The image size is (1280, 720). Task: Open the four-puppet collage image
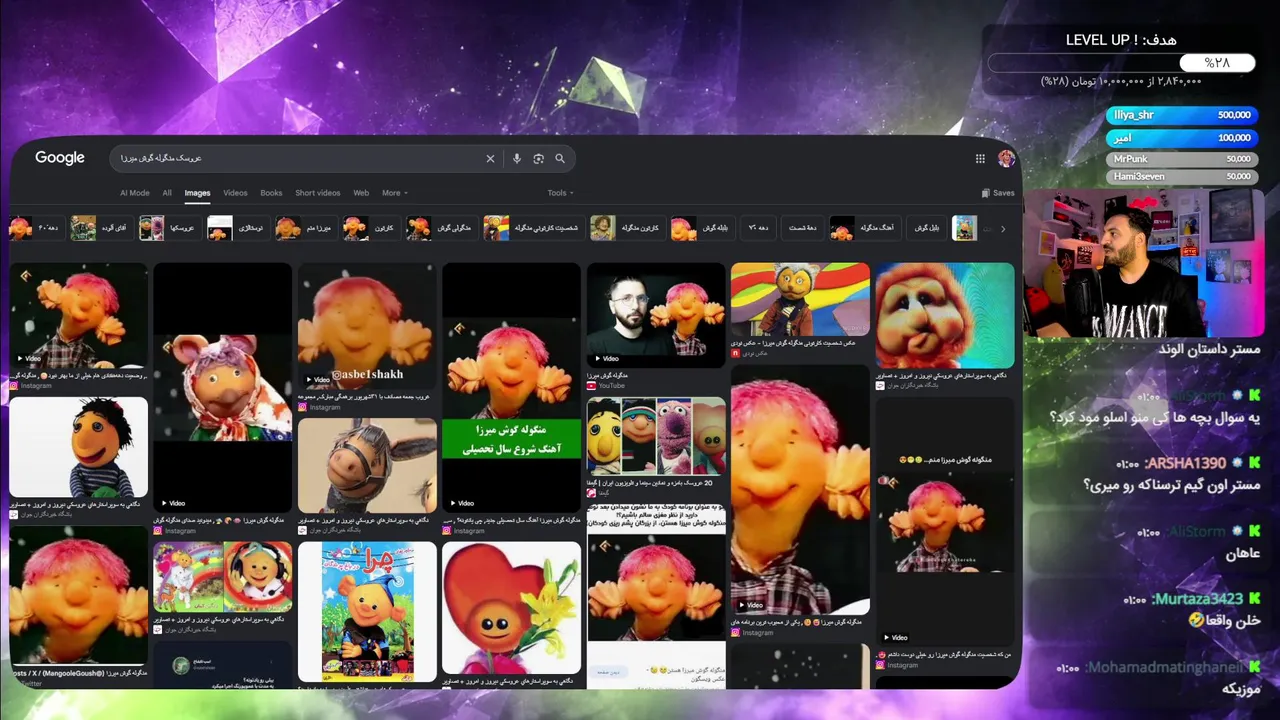click(656, 435)
